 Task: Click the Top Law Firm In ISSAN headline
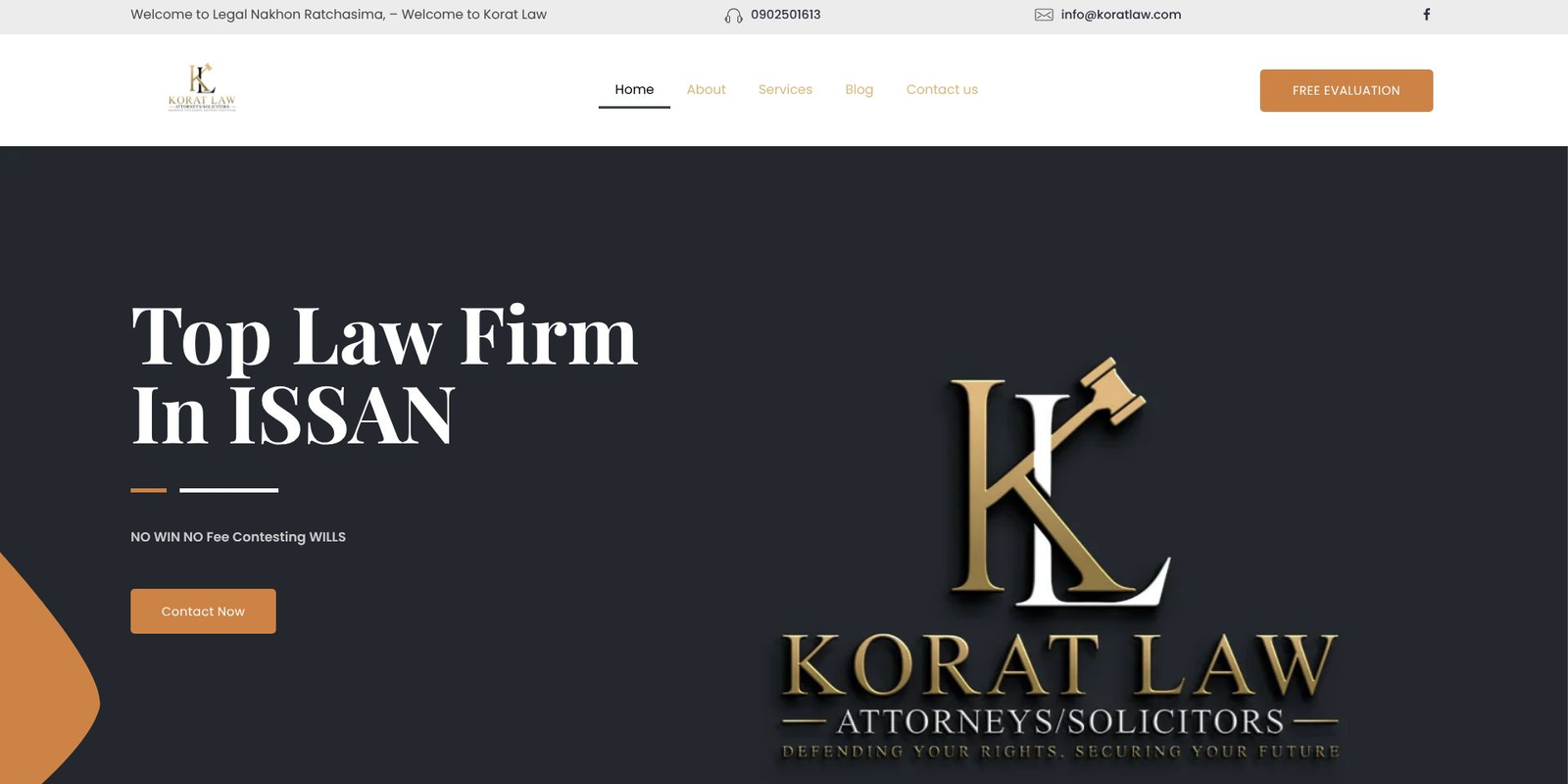pos(384,375)
